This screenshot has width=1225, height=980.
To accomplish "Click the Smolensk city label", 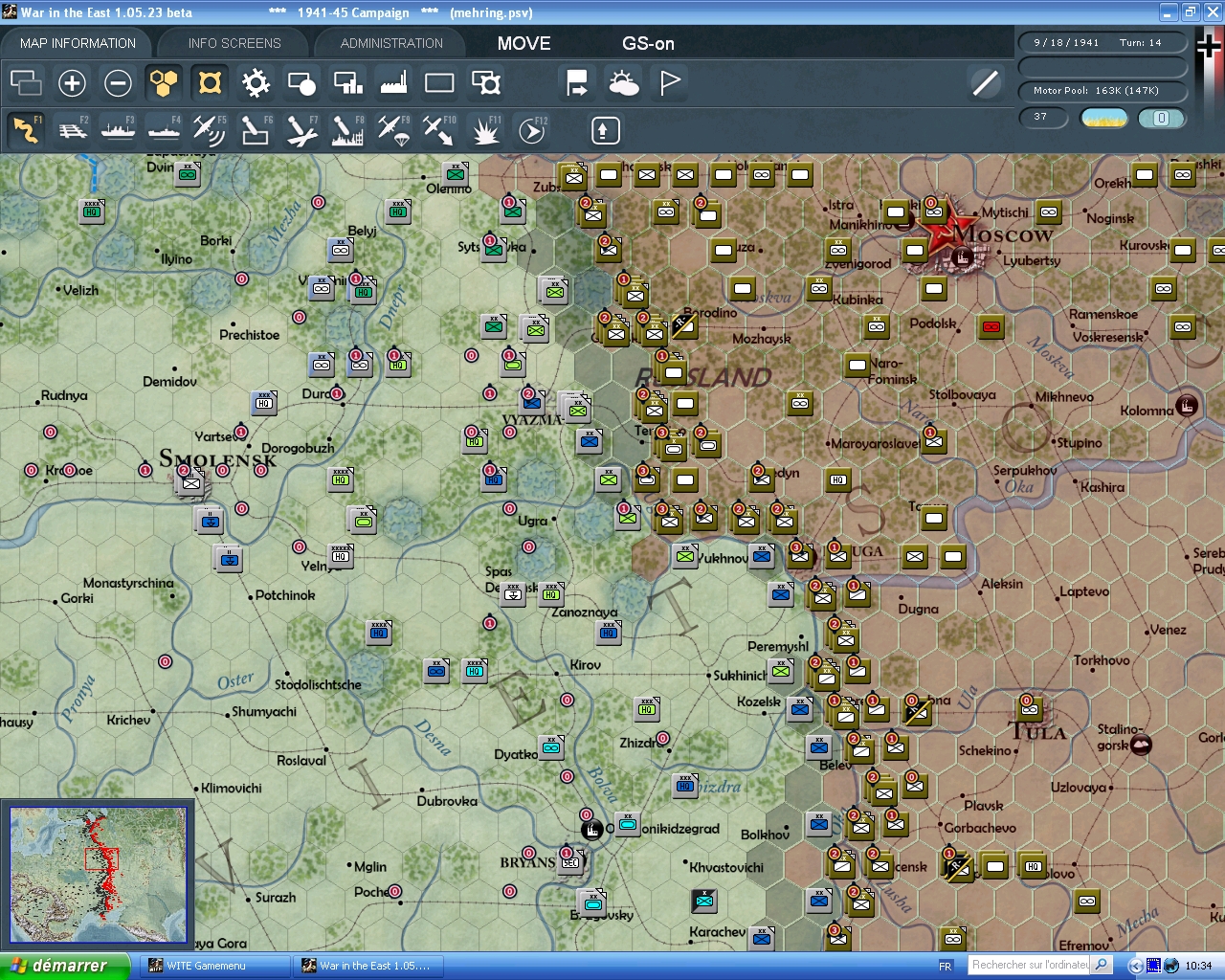I will point(218,459).
